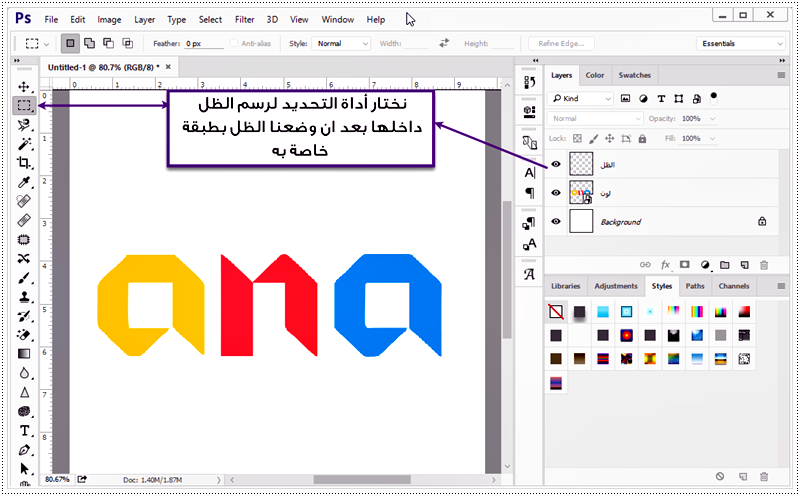Screen dimensions: 800x496
Task: Toggle Lock all padlock icon
Action: pyautogui.click(x=642, y=138)
